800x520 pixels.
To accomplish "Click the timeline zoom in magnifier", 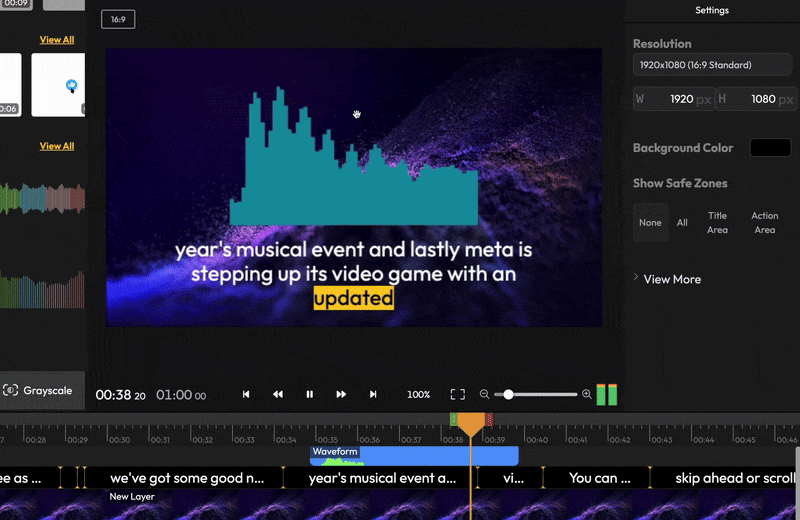I will (x=587, y=394).
